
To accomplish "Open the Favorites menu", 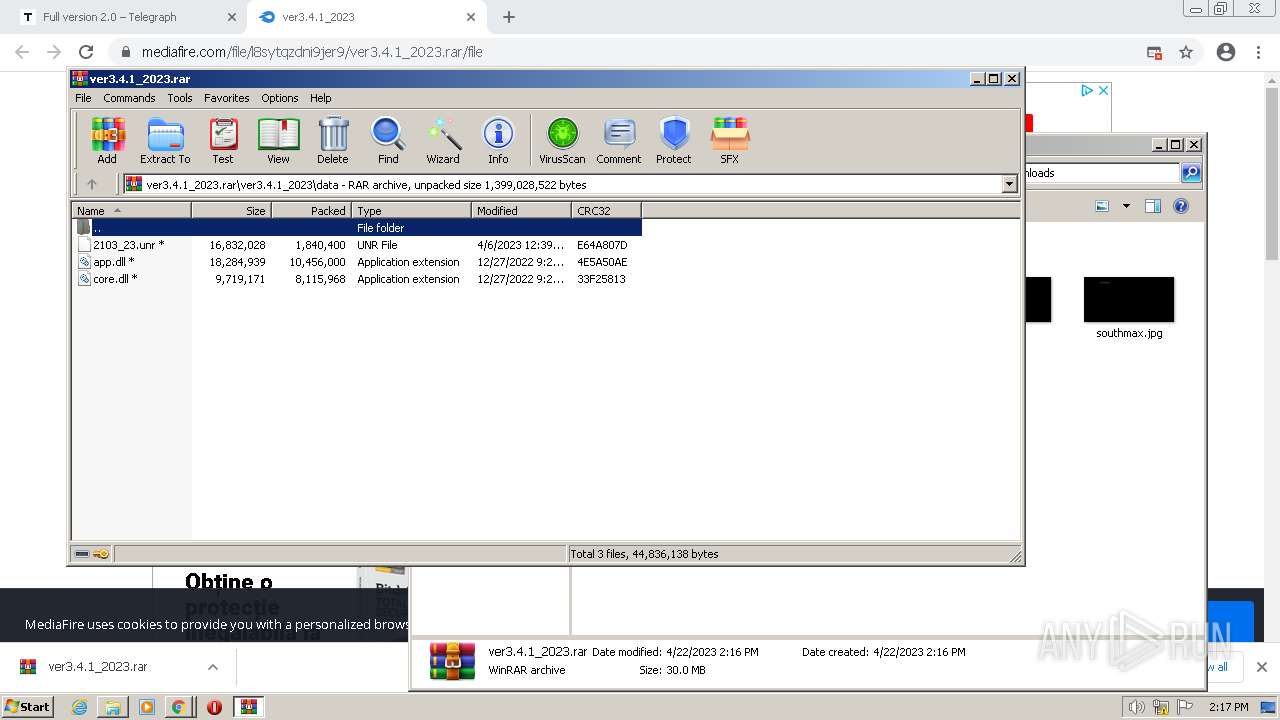I will 227,98.
